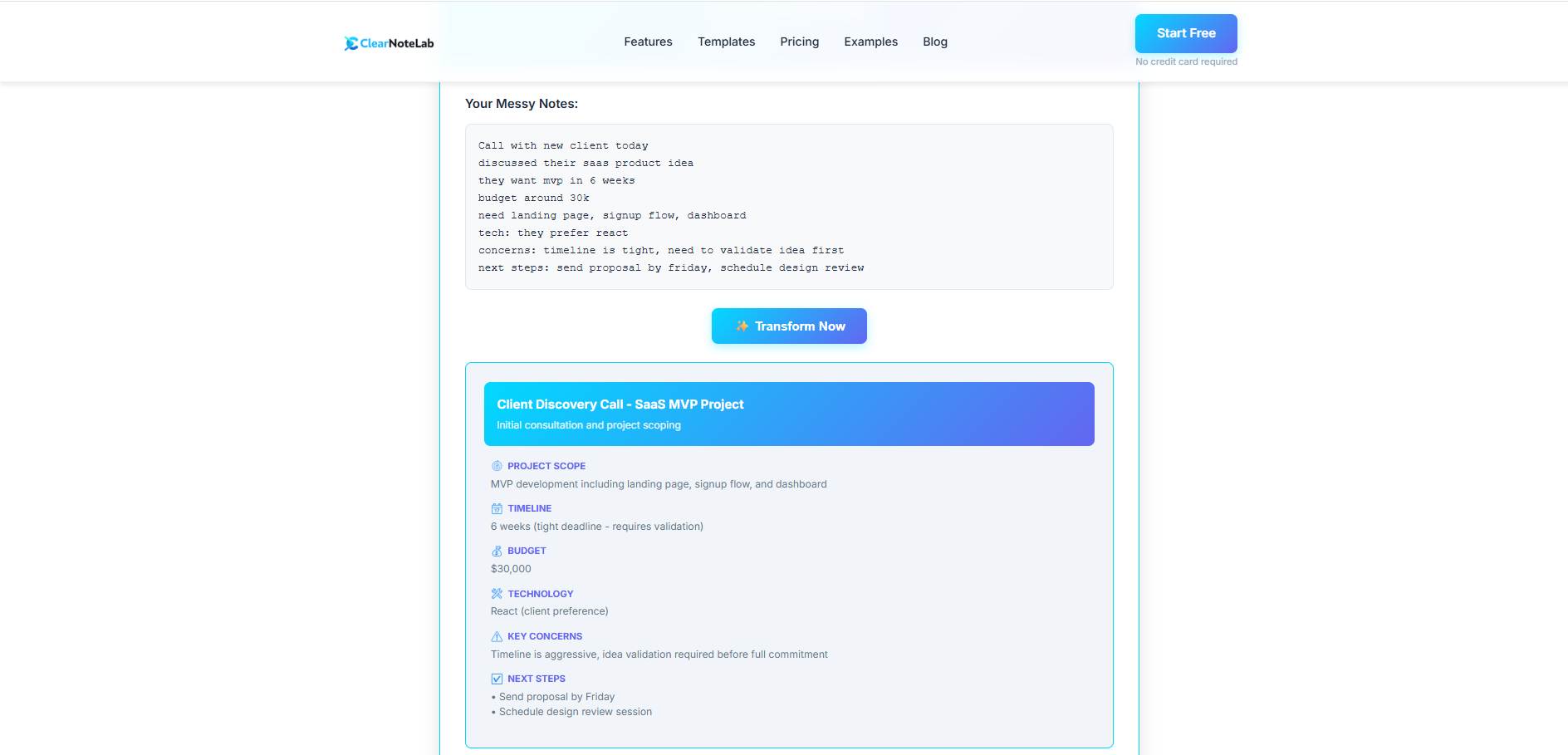
Task: Click the Budget money bag icon
Action: click(497, 551)
